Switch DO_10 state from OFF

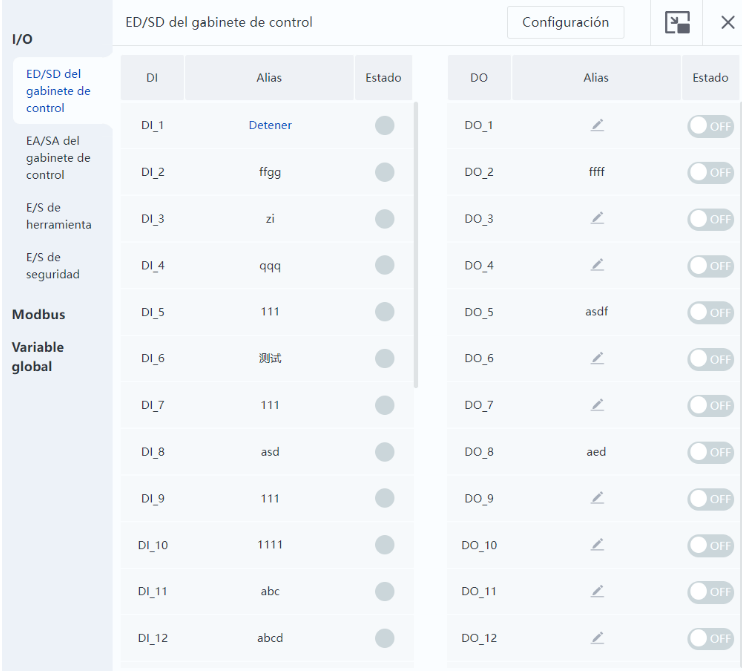(710, 545)
